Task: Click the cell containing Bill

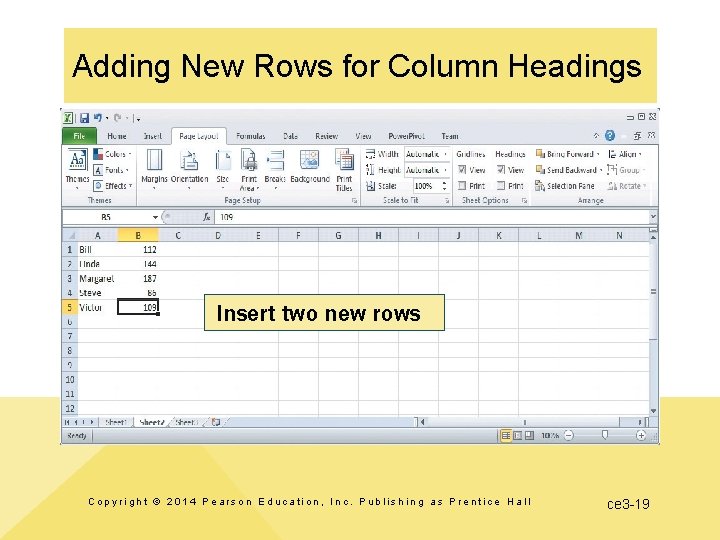Action: pyautogui.click(x=98, y=249)
